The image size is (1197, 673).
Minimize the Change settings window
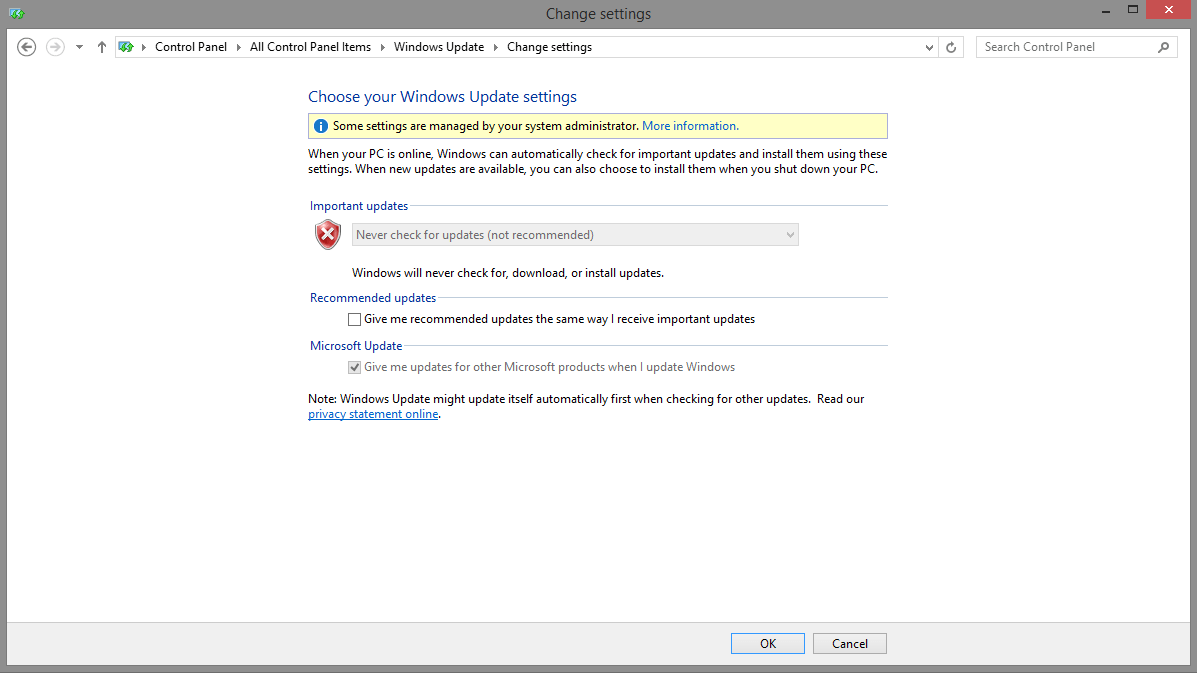(x=1106, y=11)
